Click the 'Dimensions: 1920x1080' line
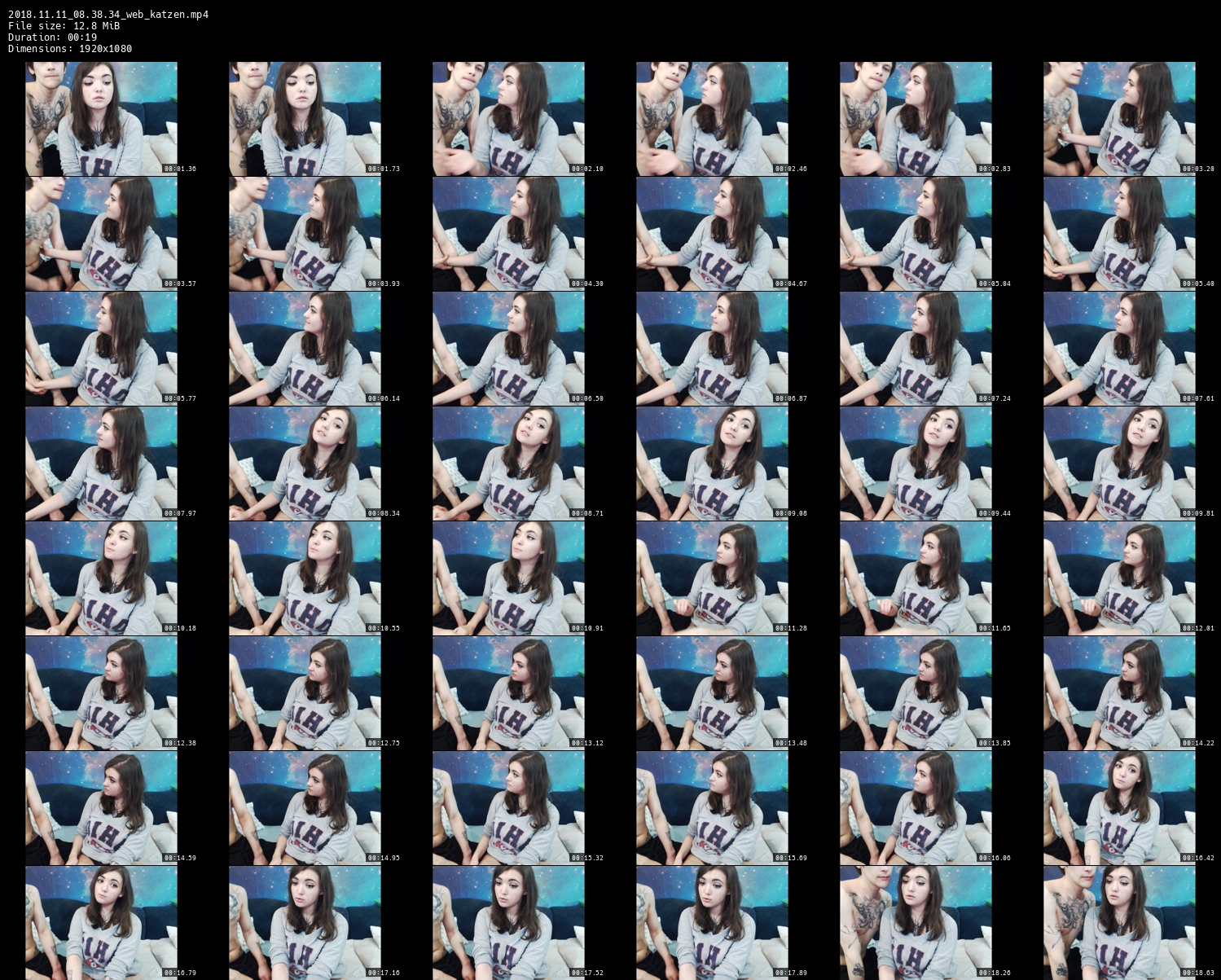This screenshot has width=1221, height=980. pos(70,49)
